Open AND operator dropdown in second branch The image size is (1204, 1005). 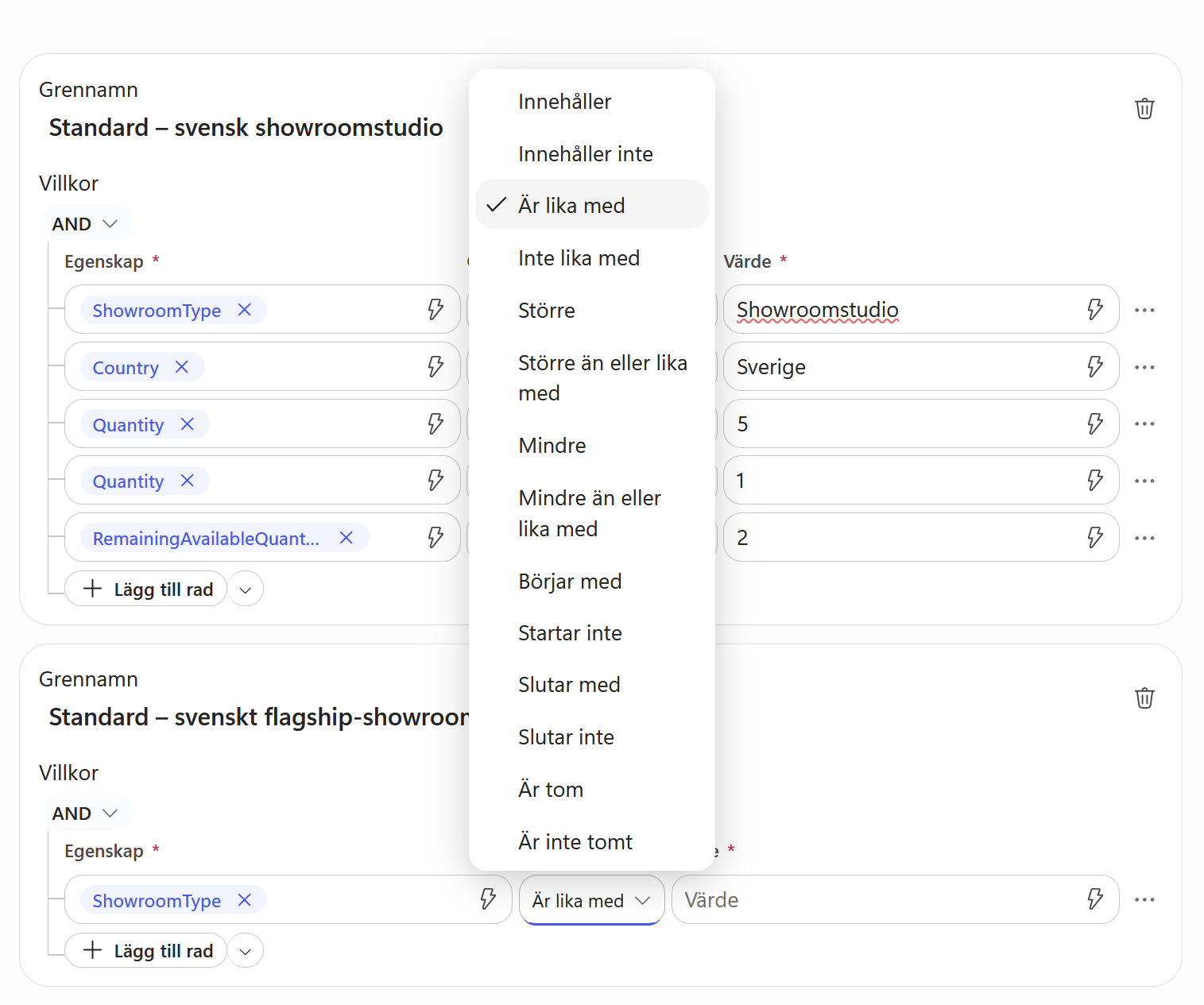[85, 814]
